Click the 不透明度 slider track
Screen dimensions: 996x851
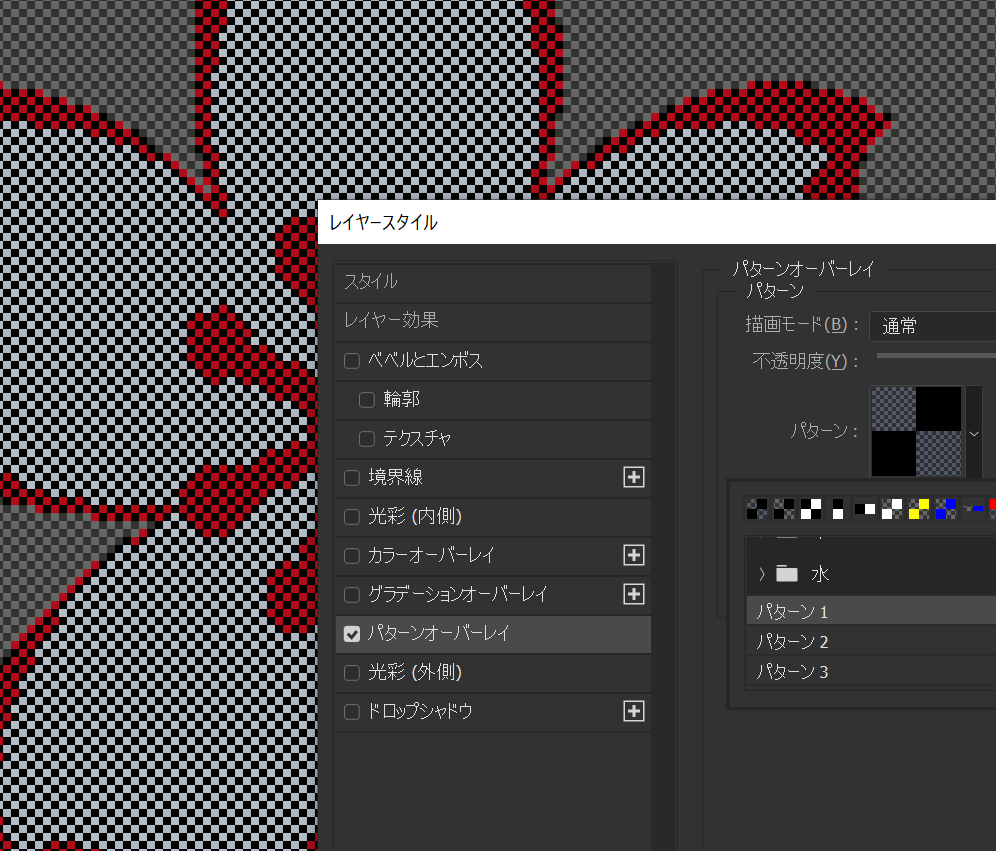tap(935, 355)
